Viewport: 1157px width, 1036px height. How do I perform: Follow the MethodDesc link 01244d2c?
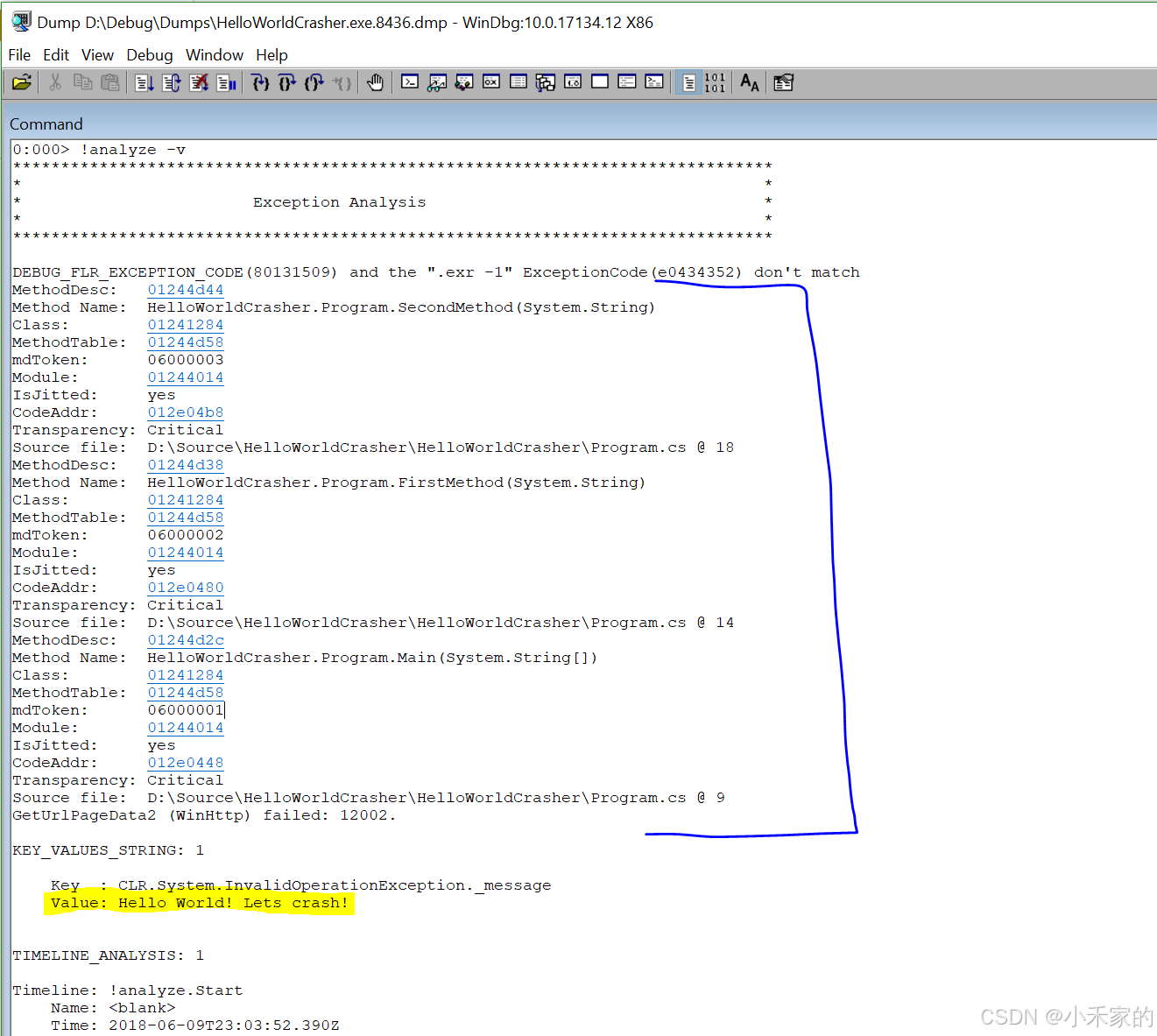point(186,640)
